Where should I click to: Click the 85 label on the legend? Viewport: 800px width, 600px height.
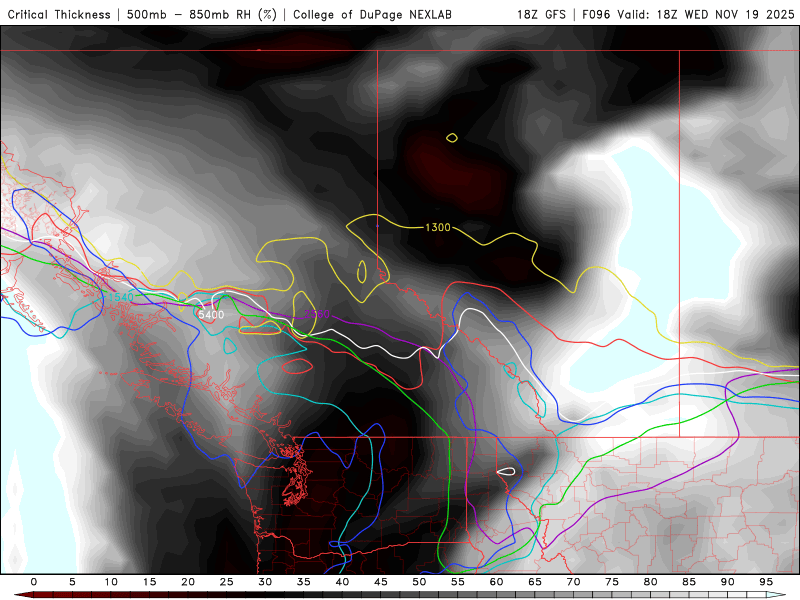coord(689,582)
